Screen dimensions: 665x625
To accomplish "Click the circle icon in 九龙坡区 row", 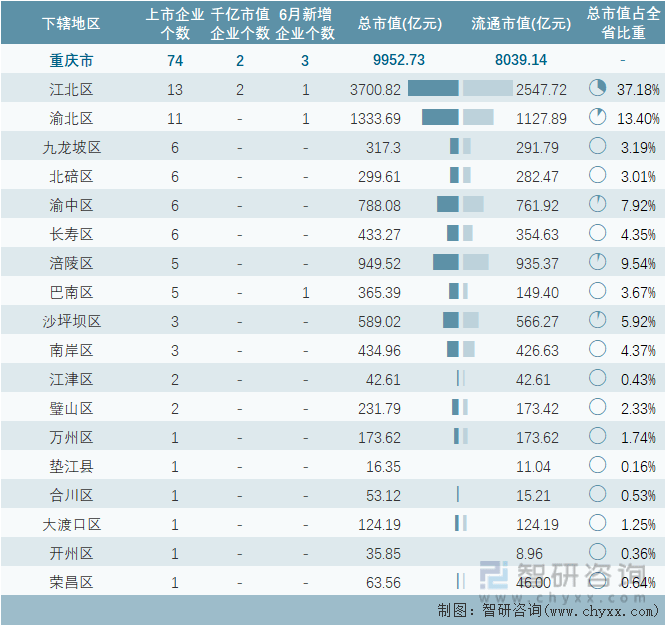I will (598, 147).
